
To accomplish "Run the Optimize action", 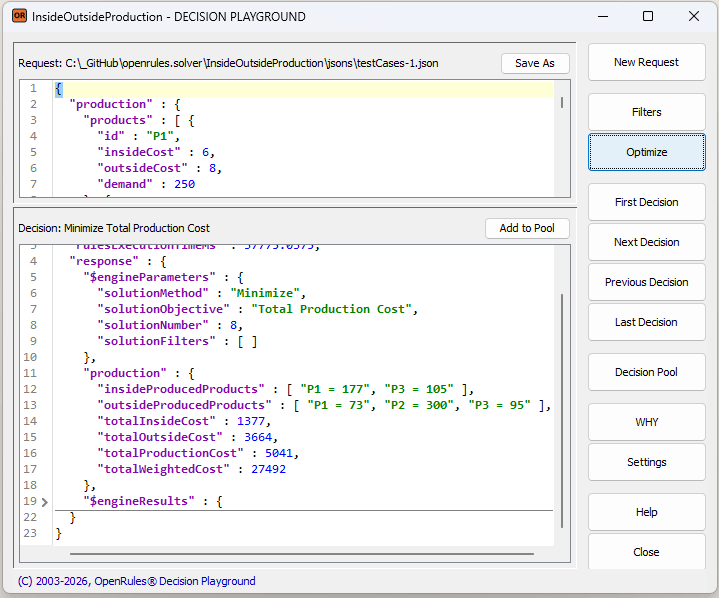I will click(646, 152).
